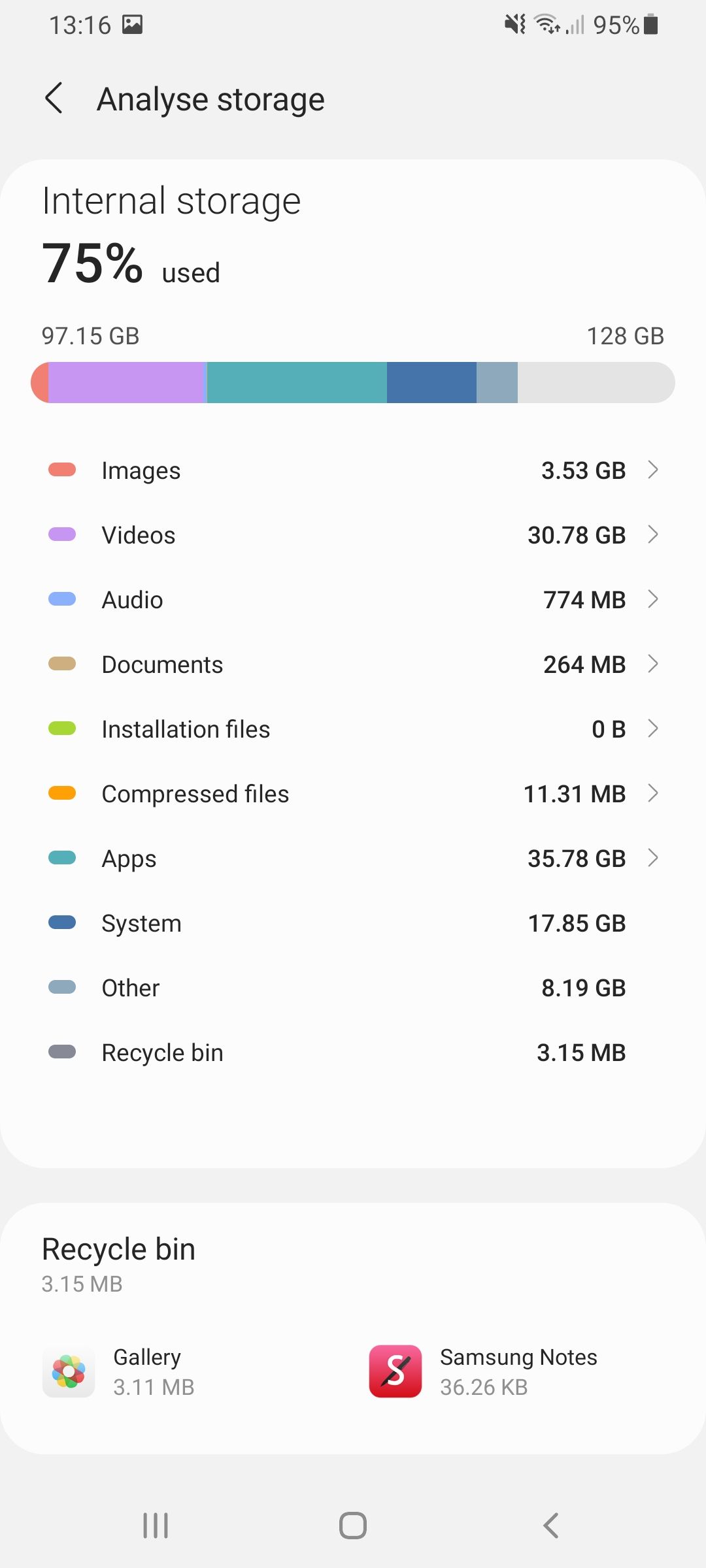The image size is (706, 1568).
Task: Tap the mute vibrate status icon
Action: coord(515,25)
